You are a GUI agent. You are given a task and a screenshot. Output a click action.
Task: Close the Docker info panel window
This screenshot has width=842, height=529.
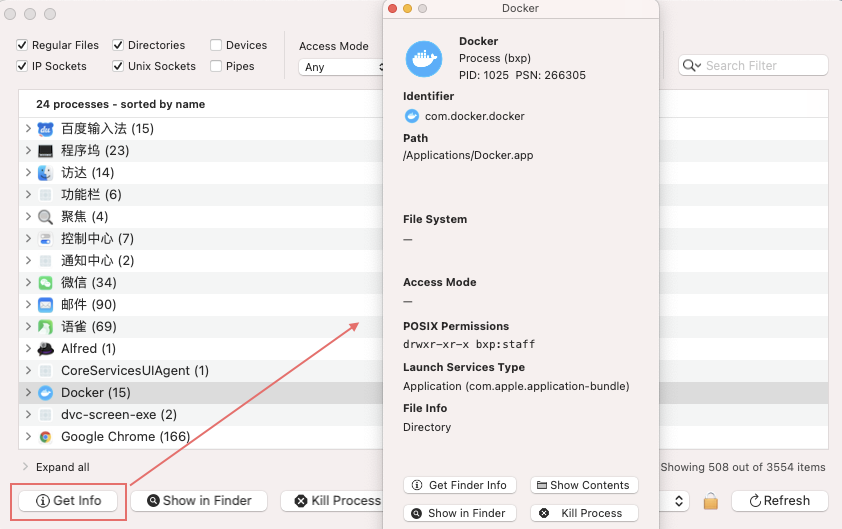393,9
